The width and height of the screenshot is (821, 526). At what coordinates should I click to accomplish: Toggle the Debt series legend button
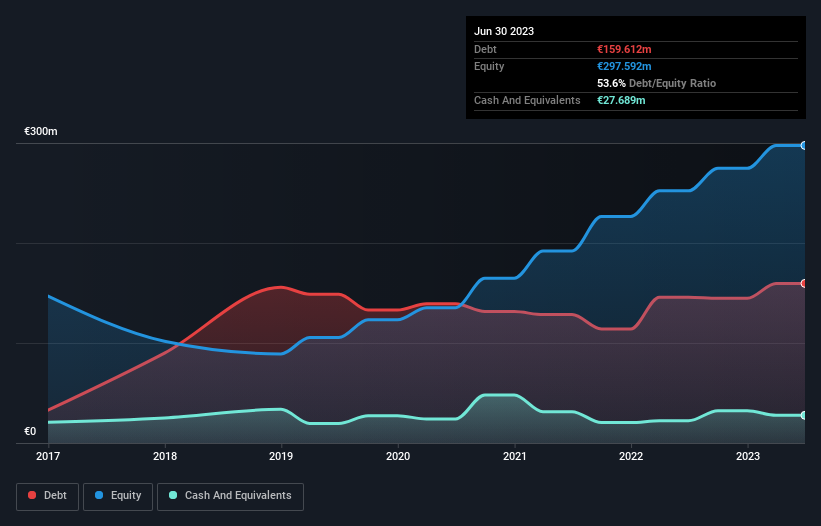47,496
